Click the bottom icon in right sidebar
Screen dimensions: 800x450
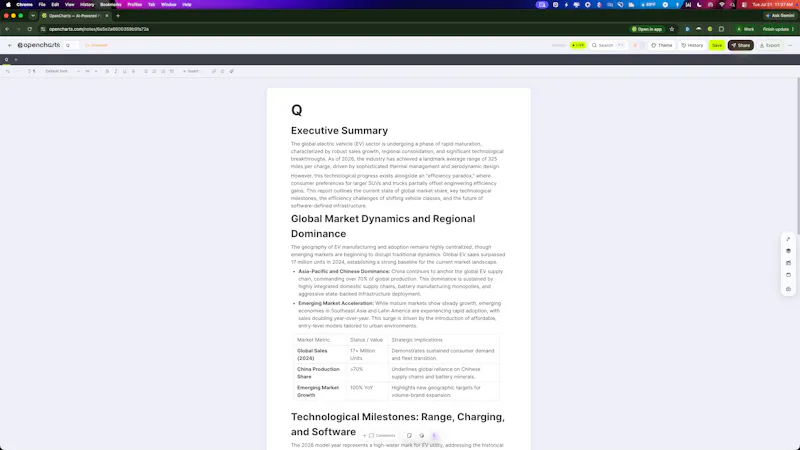click(788, 289)
